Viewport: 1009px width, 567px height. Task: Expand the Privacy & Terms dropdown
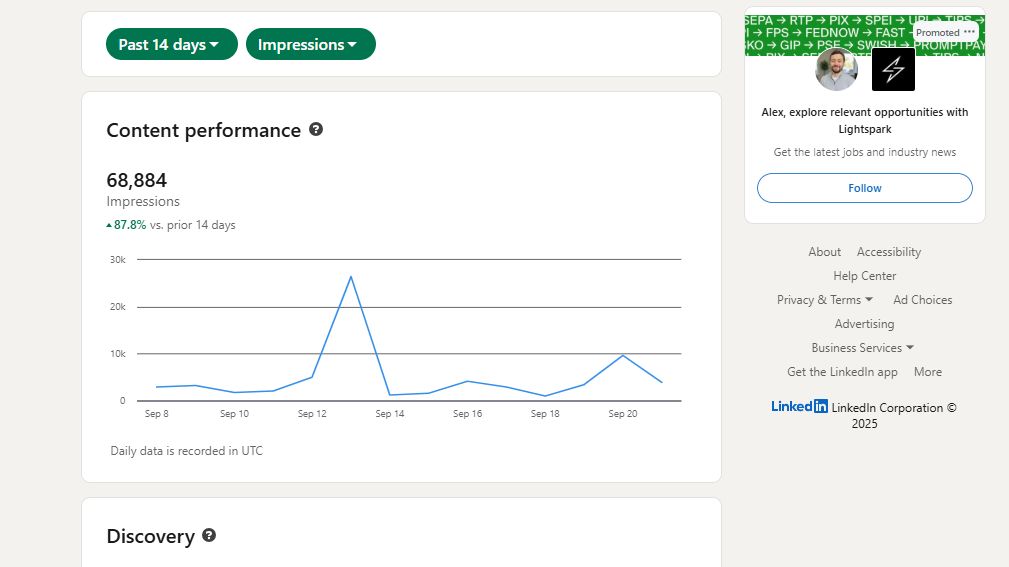(x=825, y=300)
